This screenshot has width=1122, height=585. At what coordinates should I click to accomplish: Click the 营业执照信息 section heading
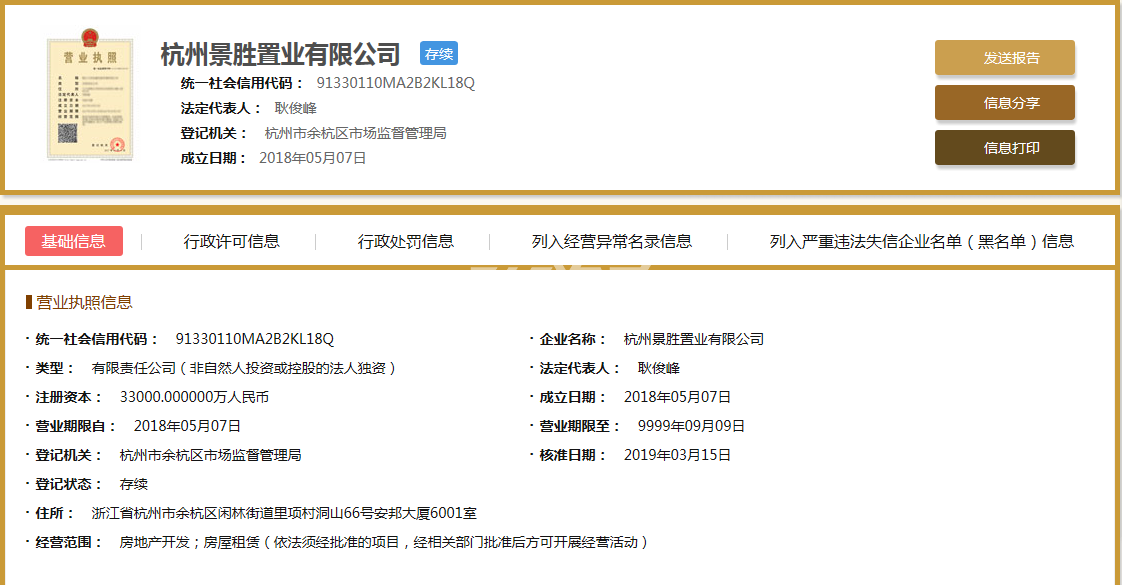point(84,303)
